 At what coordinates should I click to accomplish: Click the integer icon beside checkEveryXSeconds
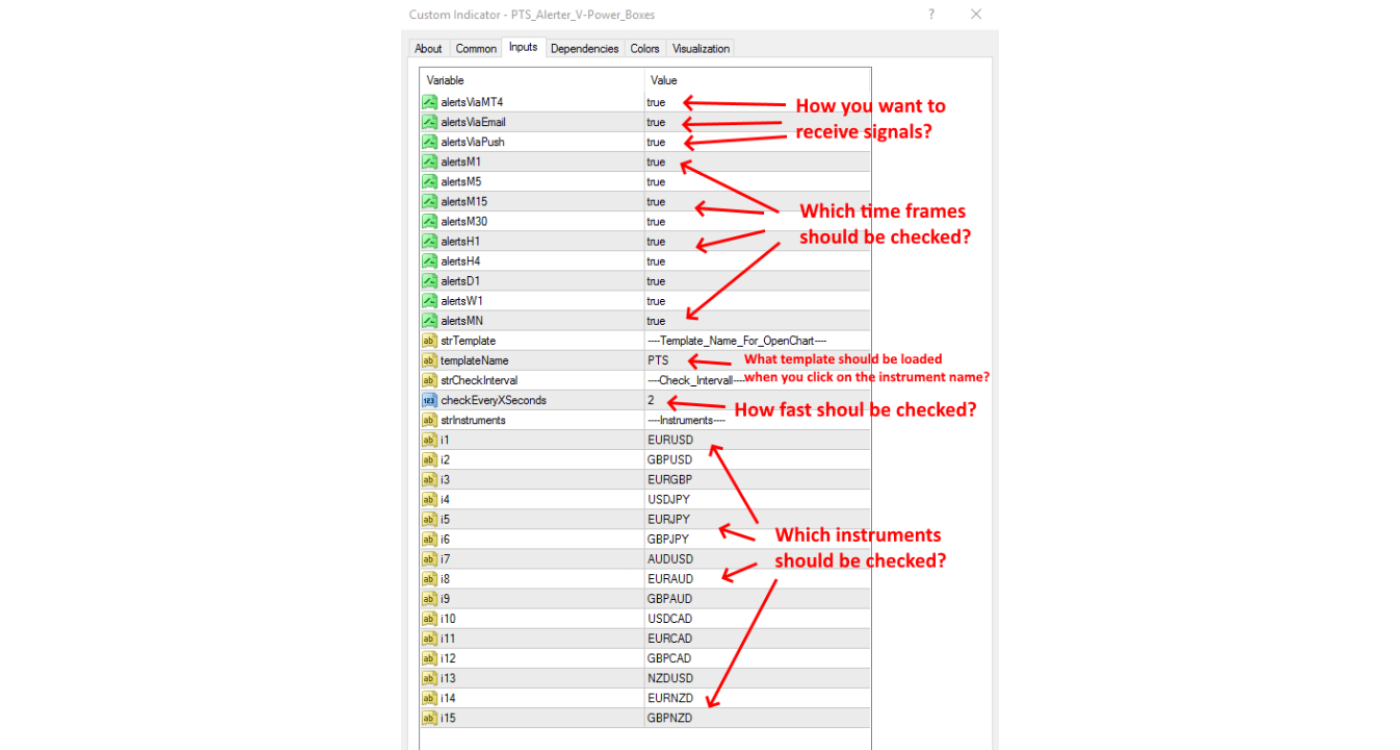(x=429, y=400)
